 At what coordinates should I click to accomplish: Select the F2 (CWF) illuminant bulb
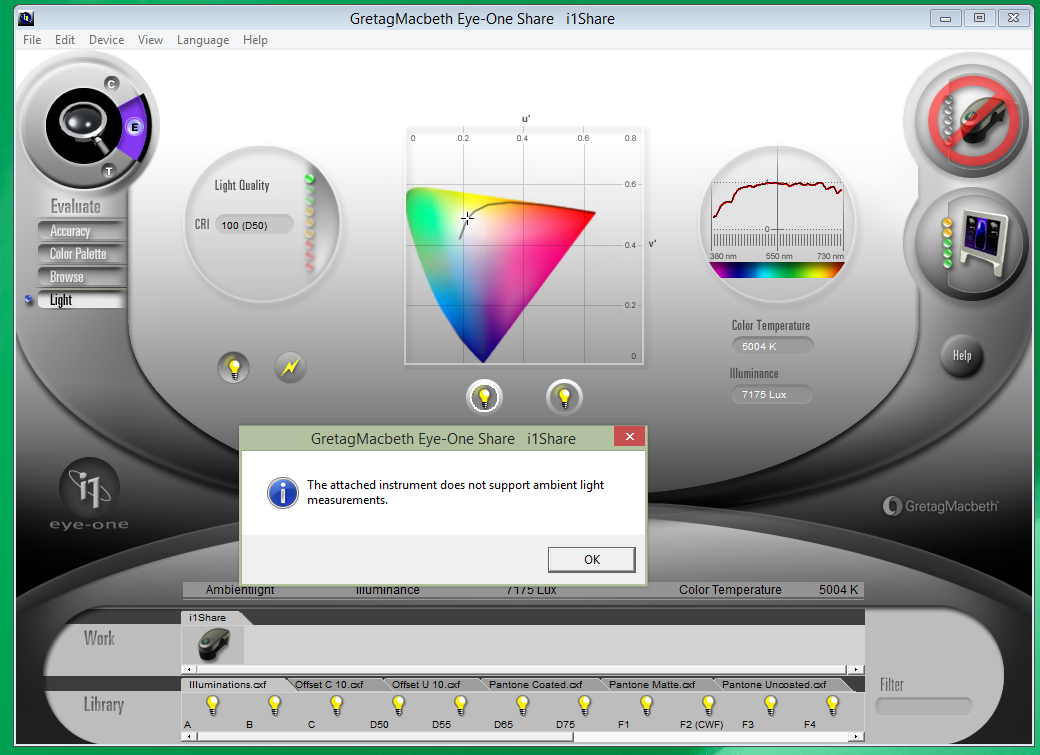click(x=708, y=705)
